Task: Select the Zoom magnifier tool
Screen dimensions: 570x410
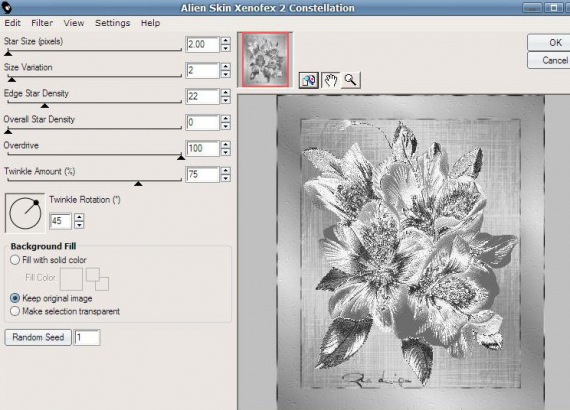Action: [x=350, y=80]
